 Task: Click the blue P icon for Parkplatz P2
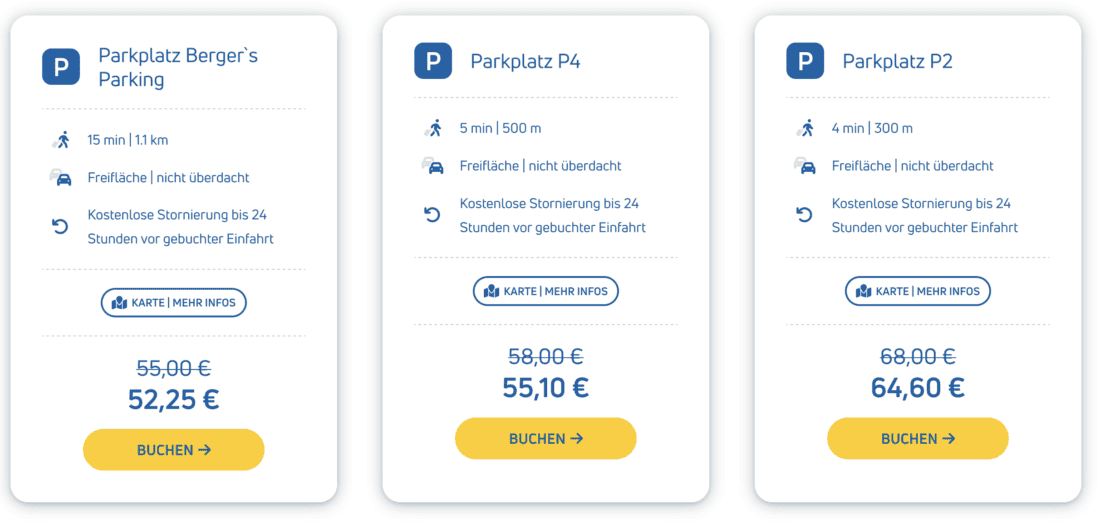[x=805, y=60]
